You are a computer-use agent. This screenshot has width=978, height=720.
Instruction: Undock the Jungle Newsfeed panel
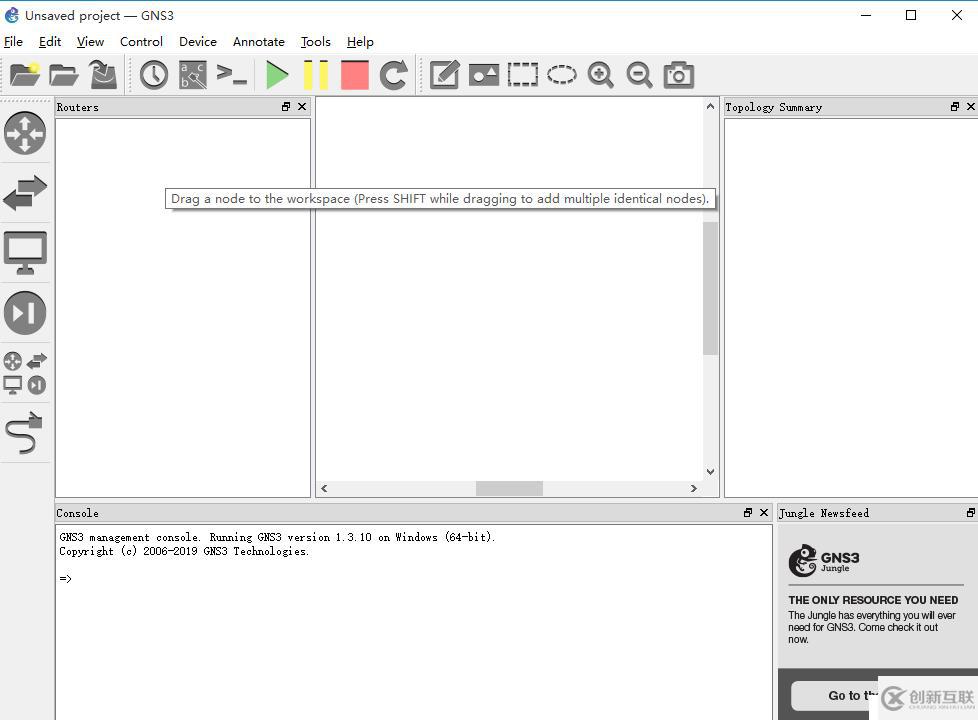click(x=971, y=512)
